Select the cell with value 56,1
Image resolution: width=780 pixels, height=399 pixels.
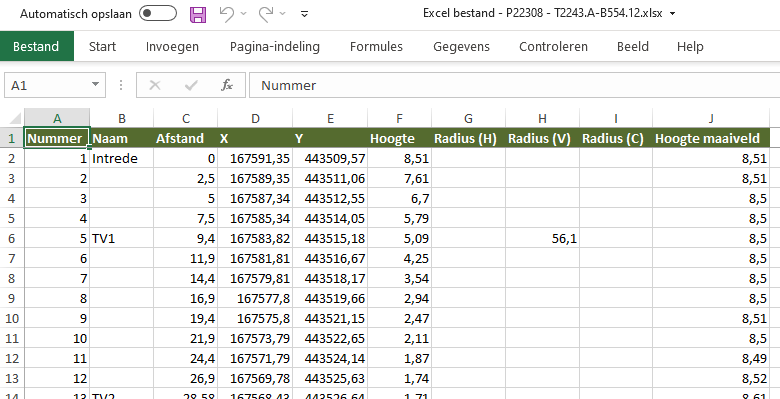[542, 238]
